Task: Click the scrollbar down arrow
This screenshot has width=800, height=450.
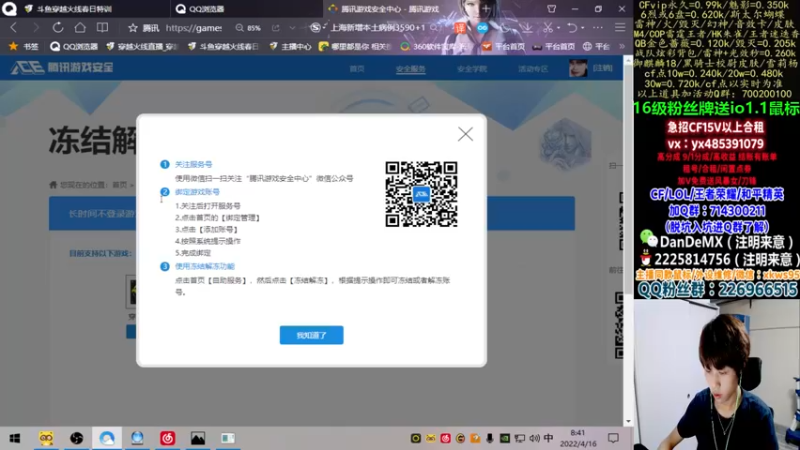Action: click(628, 421)
